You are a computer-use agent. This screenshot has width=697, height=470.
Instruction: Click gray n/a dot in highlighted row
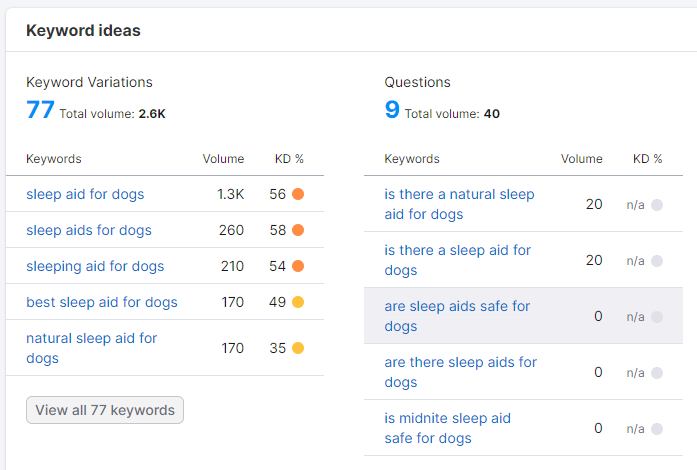(657, 317)
